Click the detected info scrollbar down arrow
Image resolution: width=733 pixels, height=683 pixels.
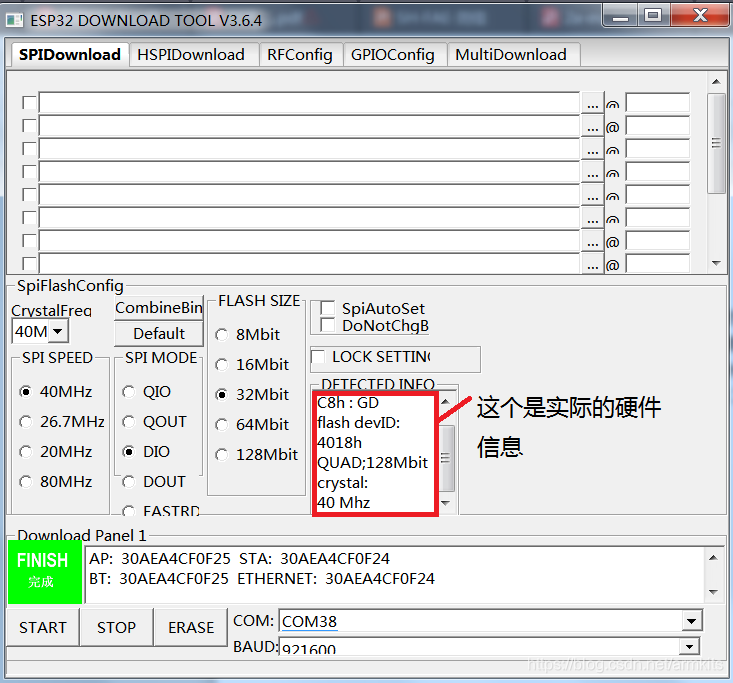[446, 503]
